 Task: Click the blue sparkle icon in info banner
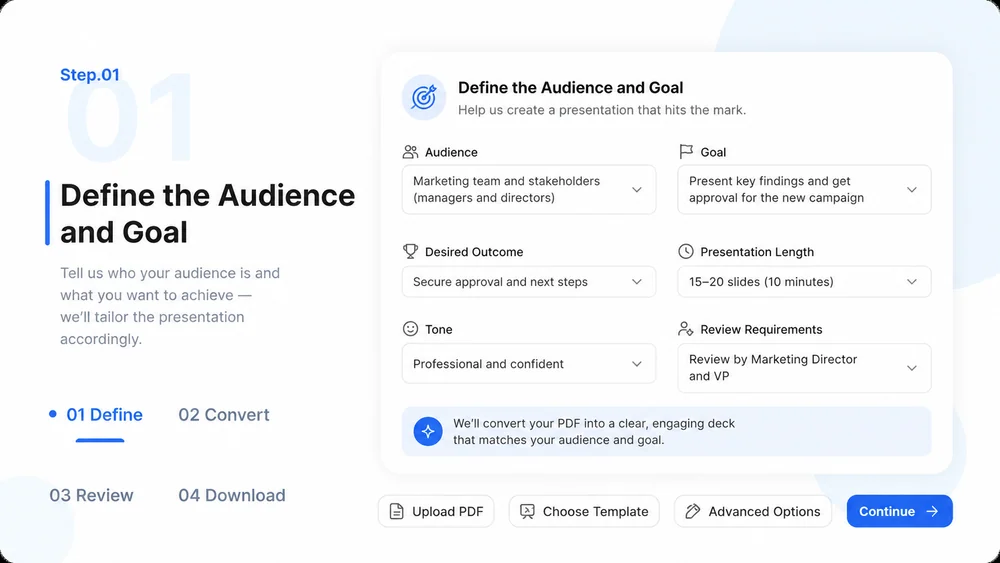point(428,431)
